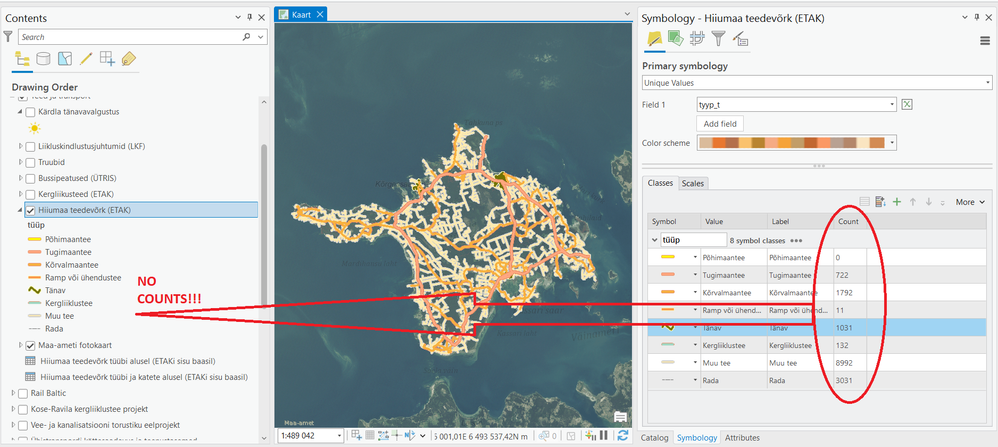Open the Symbology panel hamburger menu
This screenshot has width=998, height=447.
pyautogui.click(x=985, y=40)
